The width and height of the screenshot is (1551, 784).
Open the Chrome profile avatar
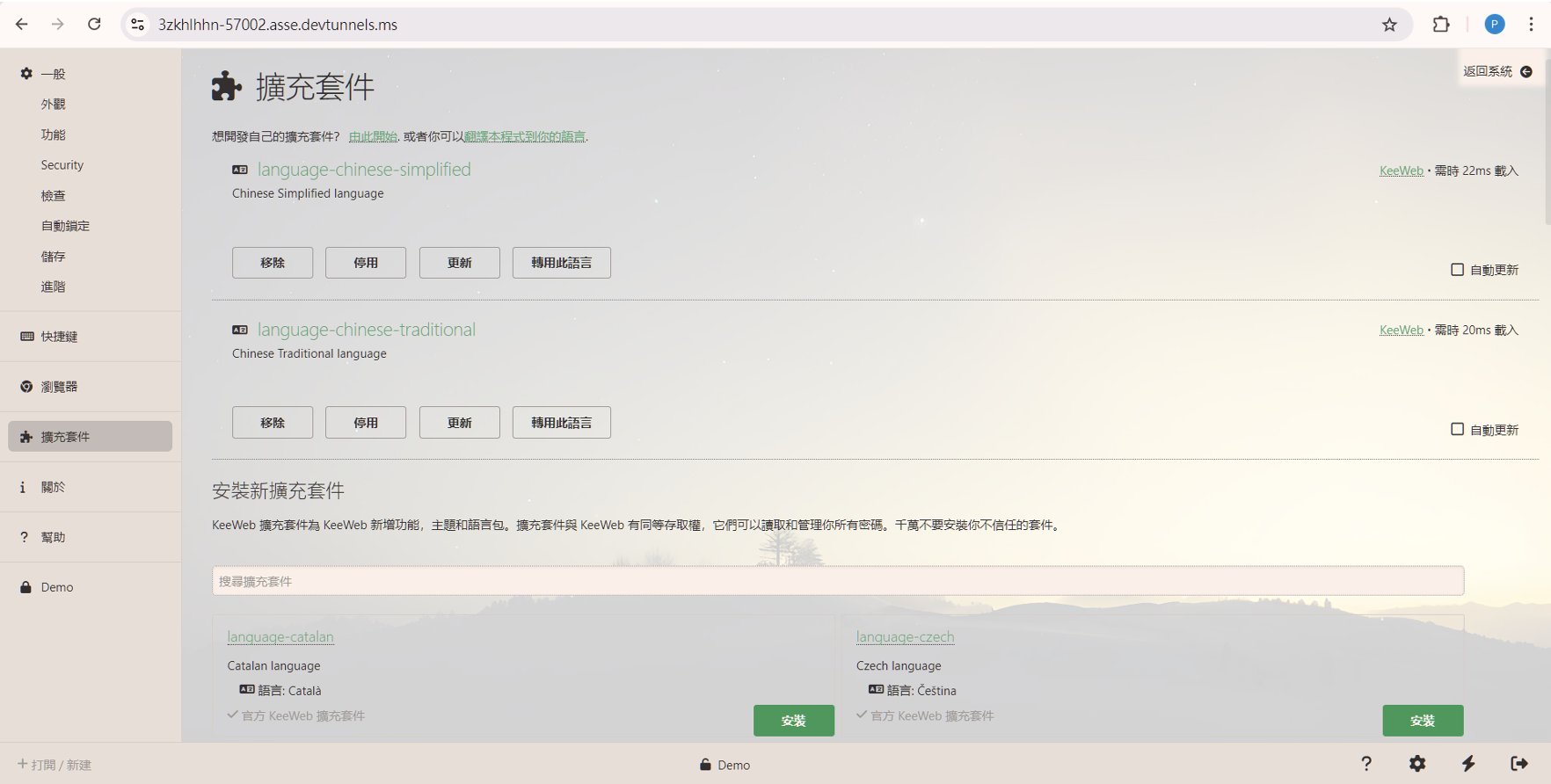(x=1495, y=25)
